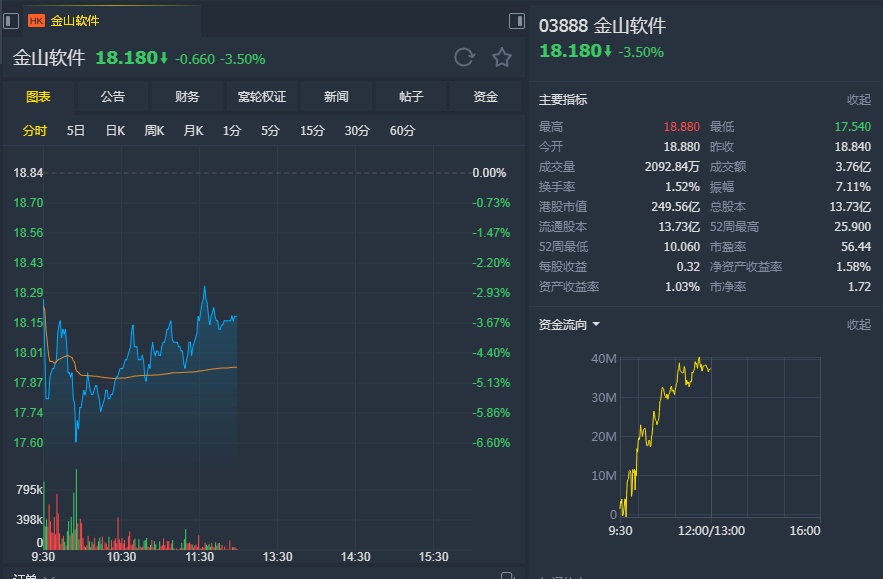Go to the 资金 tab
The height and width of the screenshot is (579, 883).
click(485, 97)
